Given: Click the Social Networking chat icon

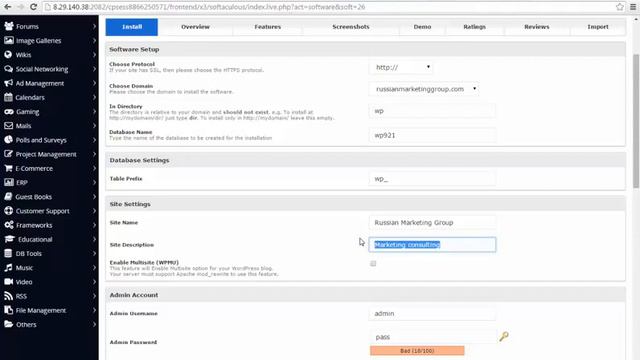Looking at the screenshot, I should pyautogui.click(x=9, y=69).
